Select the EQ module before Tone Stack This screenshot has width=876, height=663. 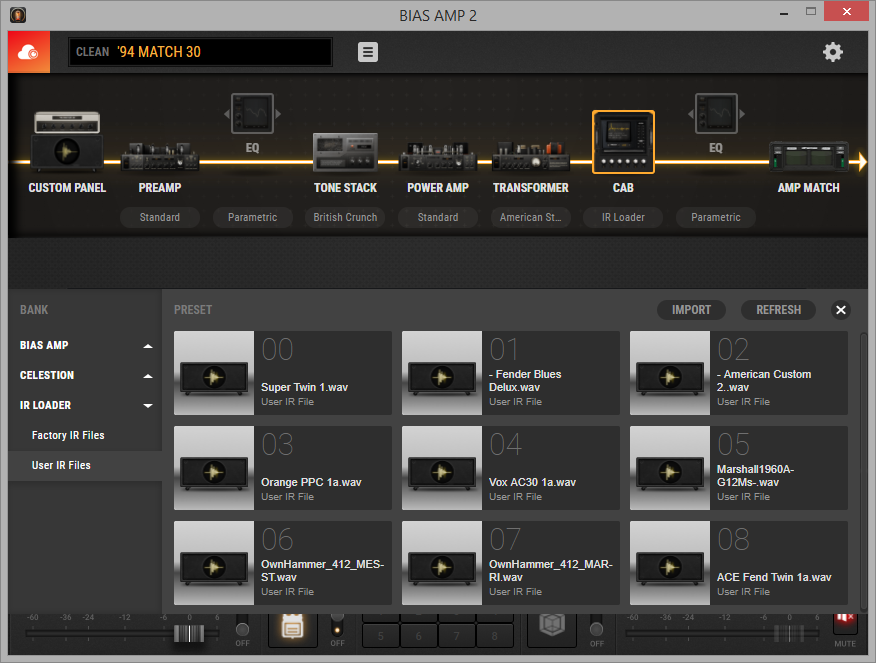[253, 113]
